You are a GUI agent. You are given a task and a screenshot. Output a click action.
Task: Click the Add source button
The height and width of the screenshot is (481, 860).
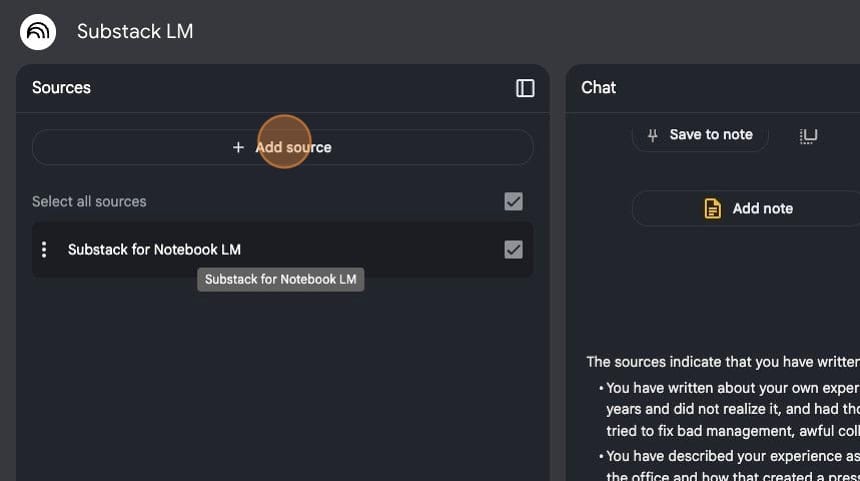click(x=282, y=147)
